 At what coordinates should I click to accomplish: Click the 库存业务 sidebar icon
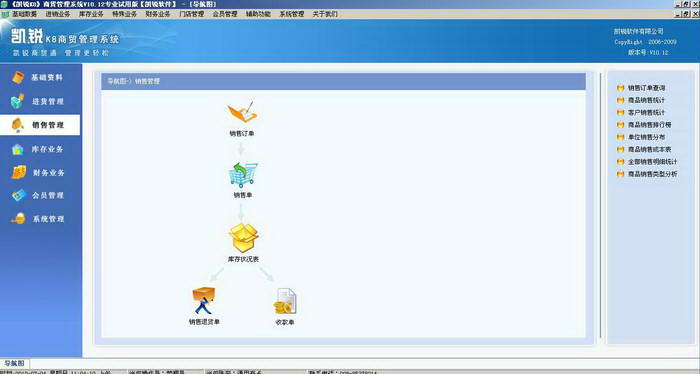click(x=17, y=149)
